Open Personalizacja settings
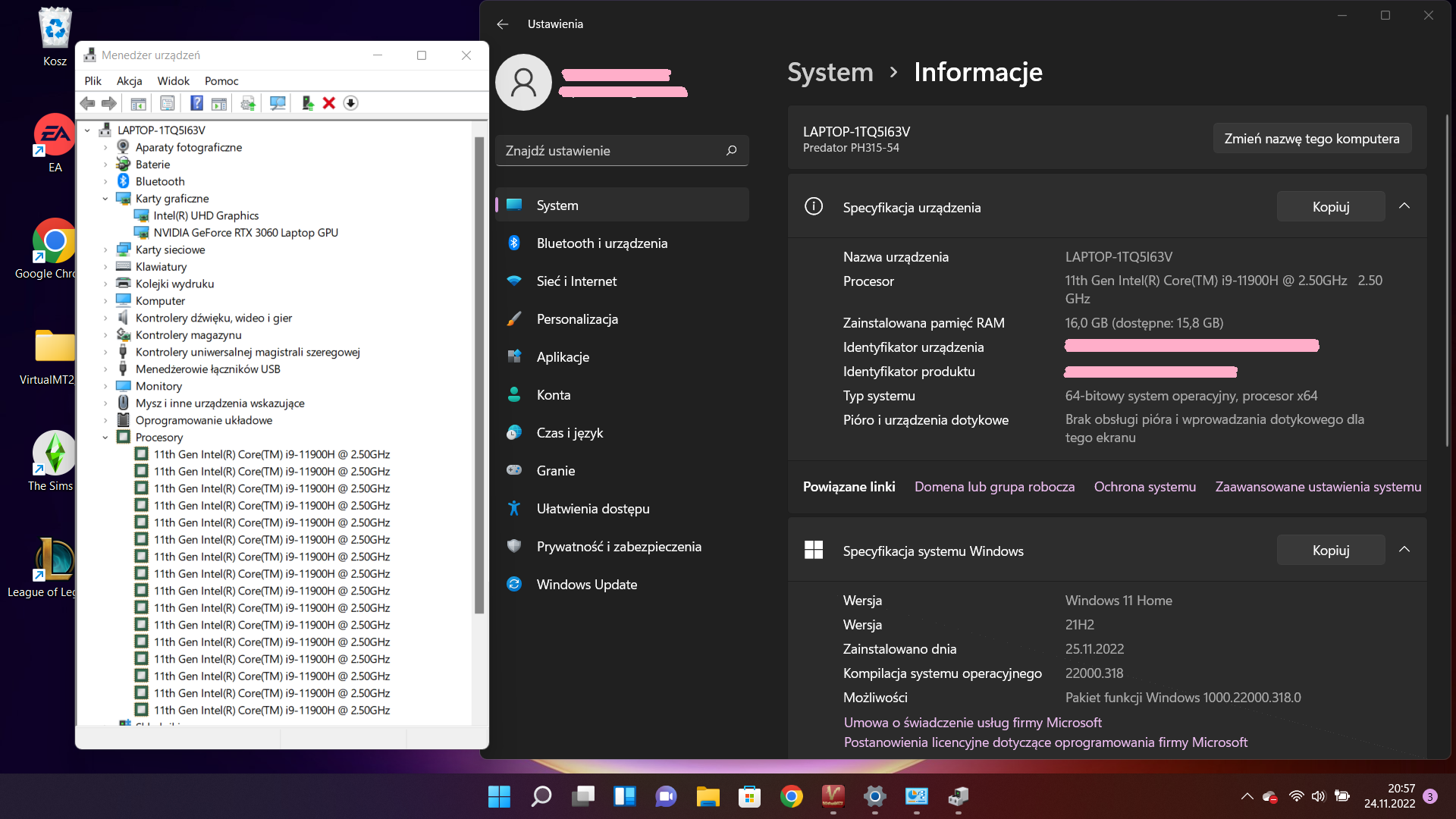This screenshot has width=1456, height=819. 622,319
